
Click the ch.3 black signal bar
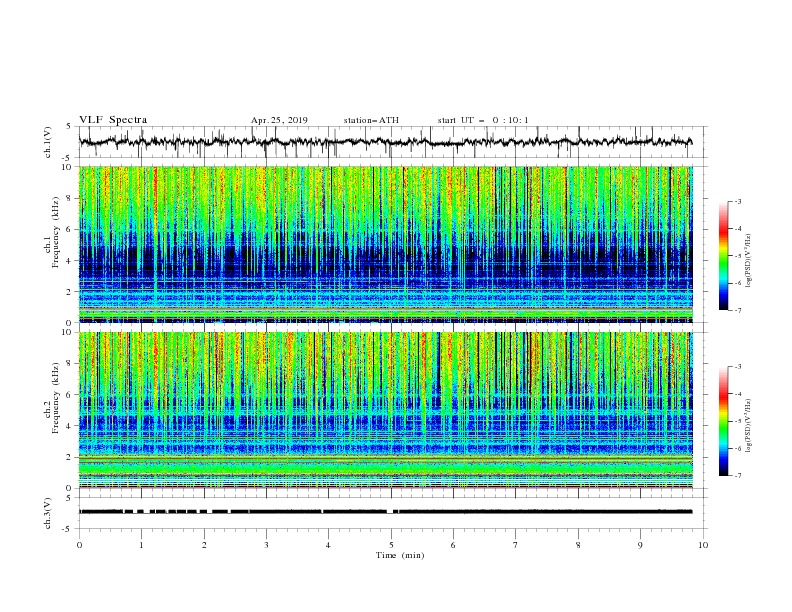[x=385, y=512]
